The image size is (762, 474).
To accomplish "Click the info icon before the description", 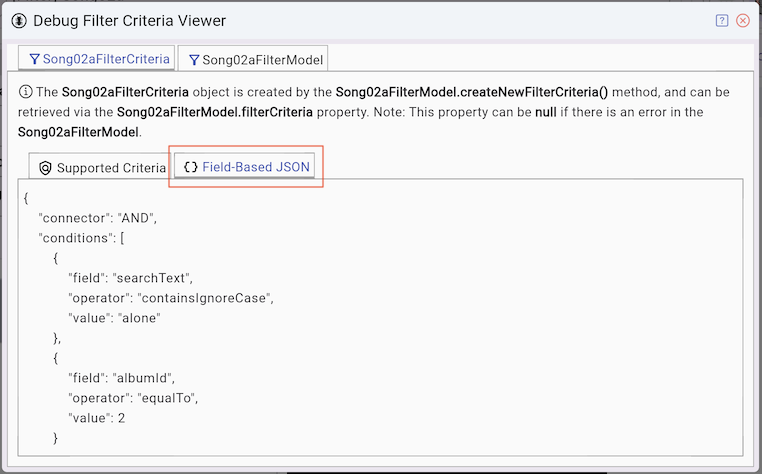I will pos(26,92).
